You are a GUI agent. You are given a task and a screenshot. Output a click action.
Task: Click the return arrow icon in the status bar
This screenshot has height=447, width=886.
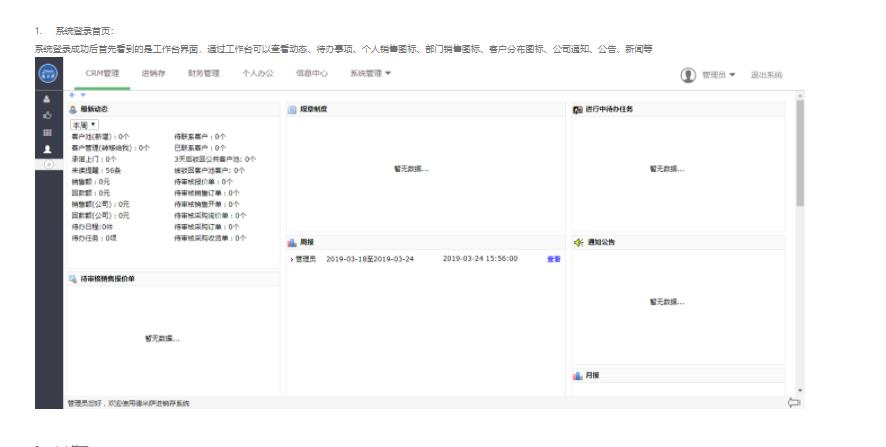pyautogui.click(x=794, y=402)
